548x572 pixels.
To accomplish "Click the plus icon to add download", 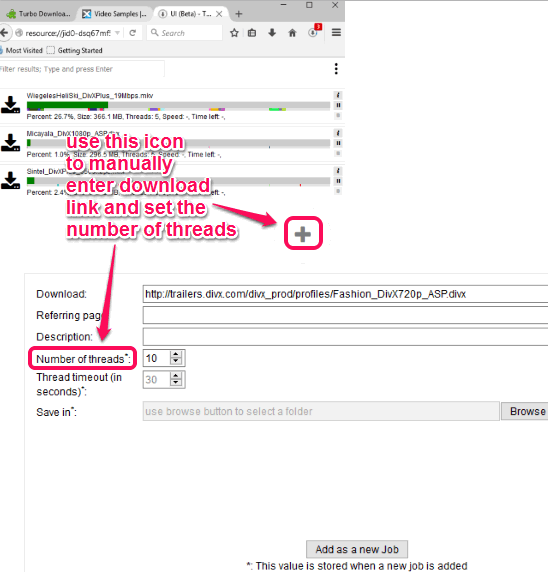I will point(303,234).
